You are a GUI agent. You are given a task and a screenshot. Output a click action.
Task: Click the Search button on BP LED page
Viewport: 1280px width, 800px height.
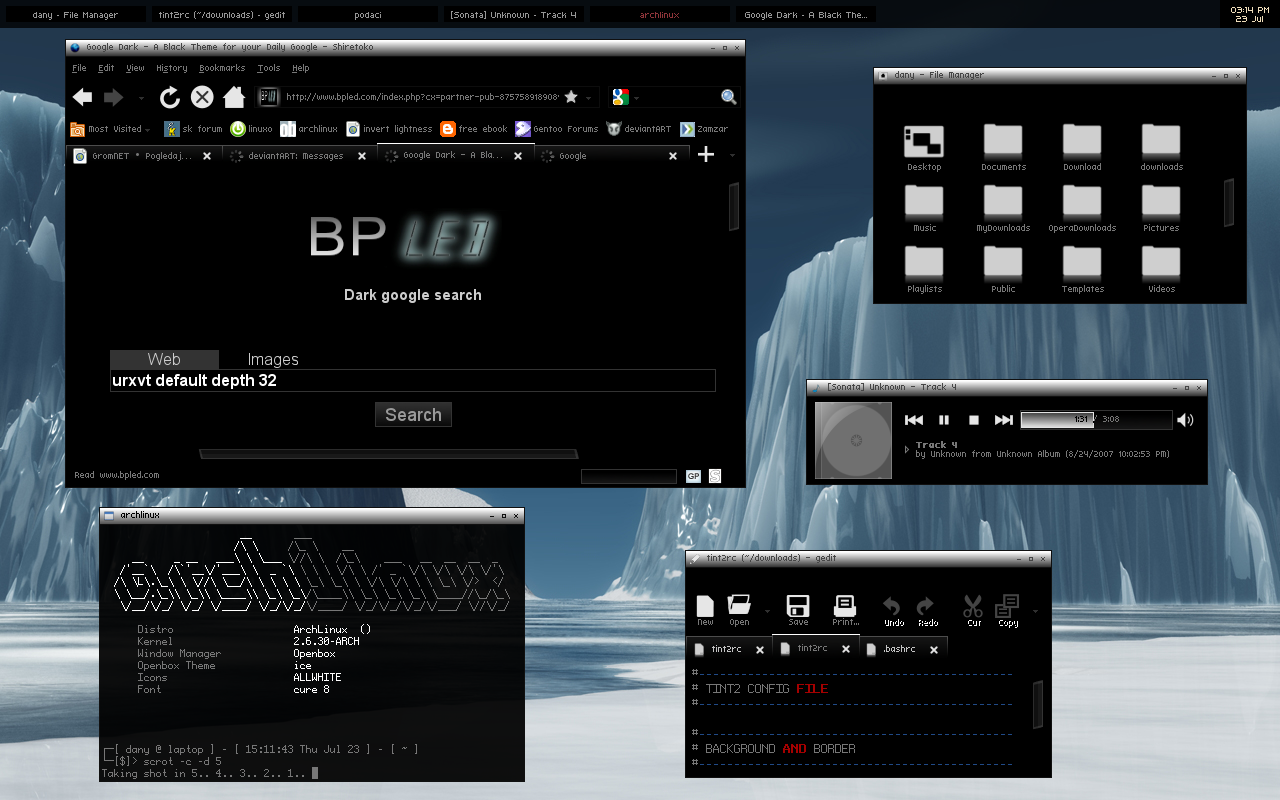pos(413,415)
